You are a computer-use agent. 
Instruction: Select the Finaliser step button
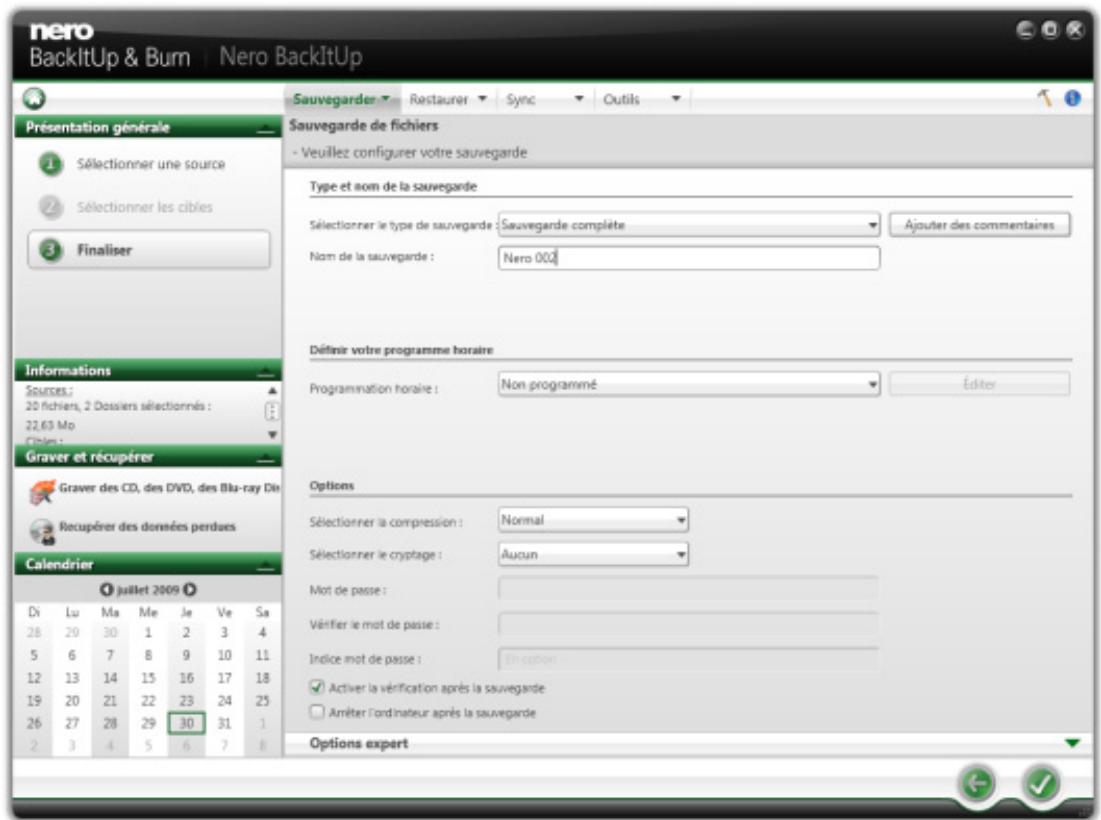149,250
